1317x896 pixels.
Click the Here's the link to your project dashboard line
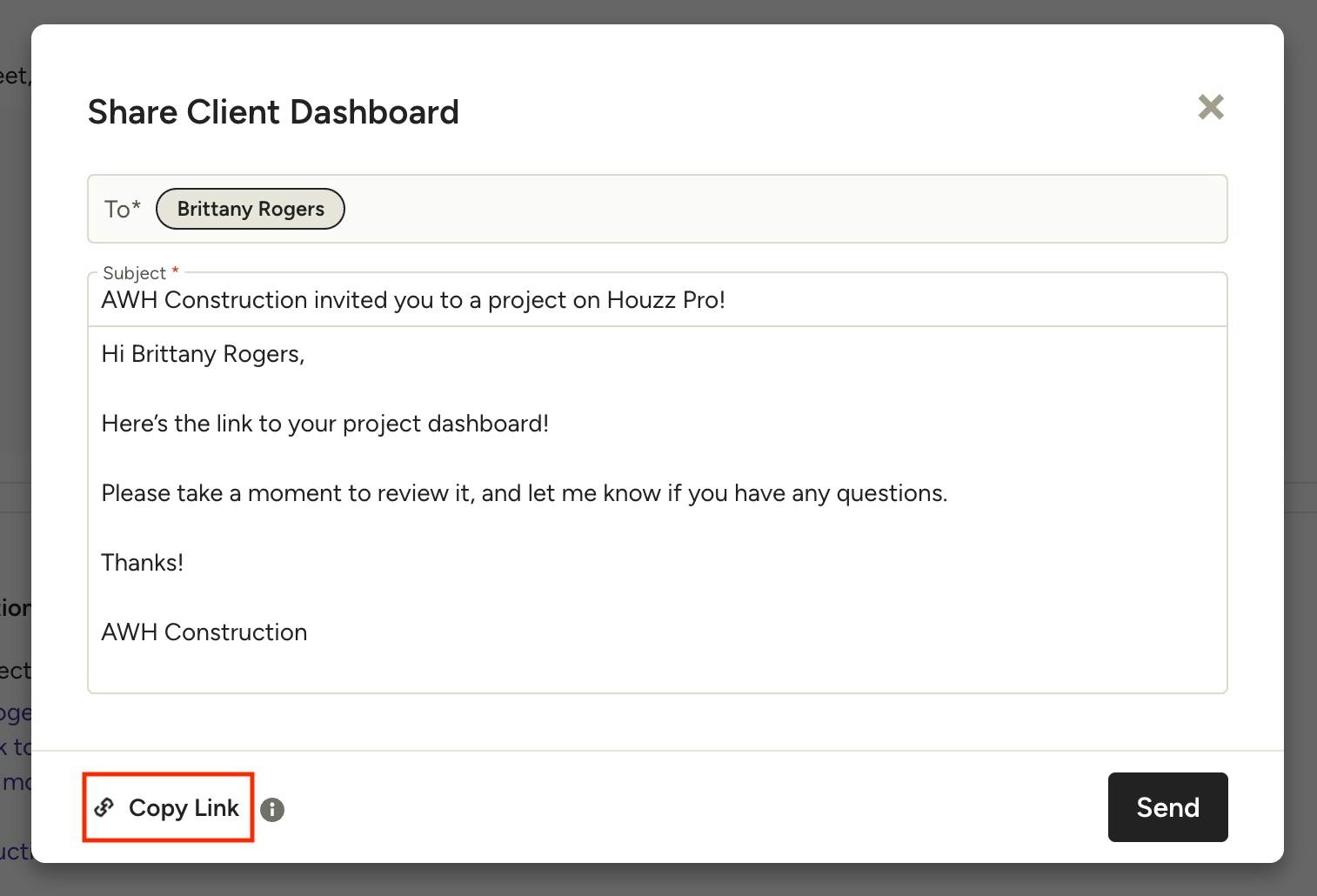point(325,424)
